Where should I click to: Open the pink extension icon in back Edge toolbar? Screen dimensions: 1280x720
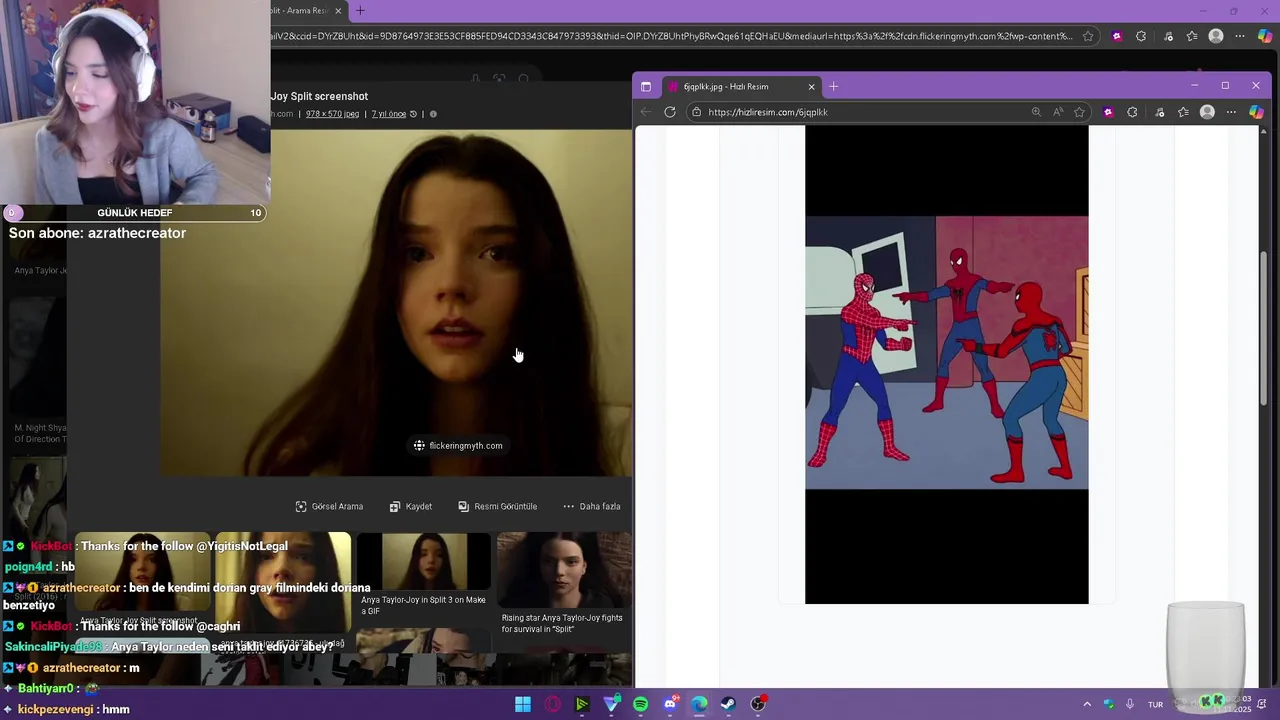[1117, 36]
